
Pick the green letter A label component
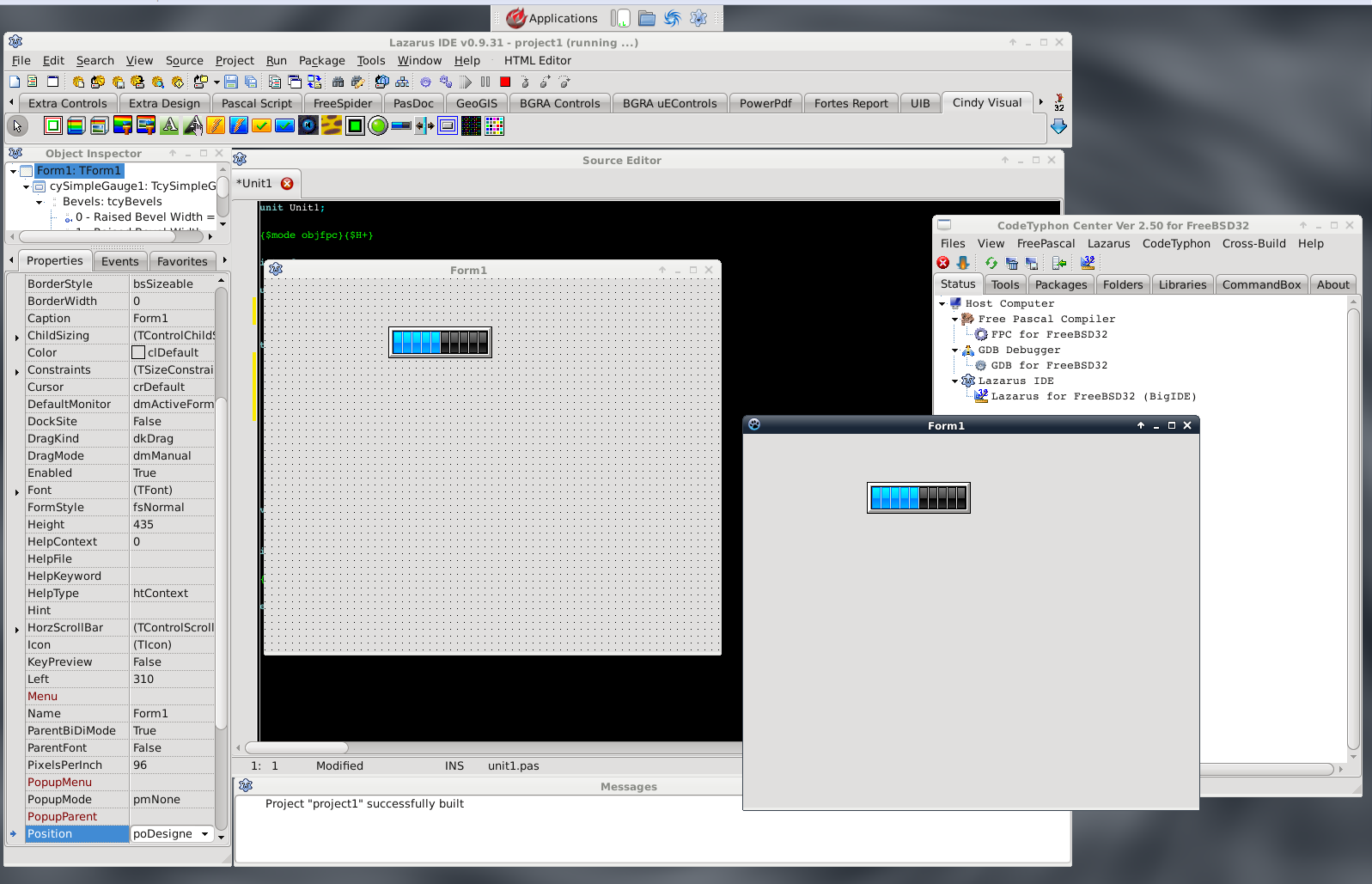tap(169, 125)
